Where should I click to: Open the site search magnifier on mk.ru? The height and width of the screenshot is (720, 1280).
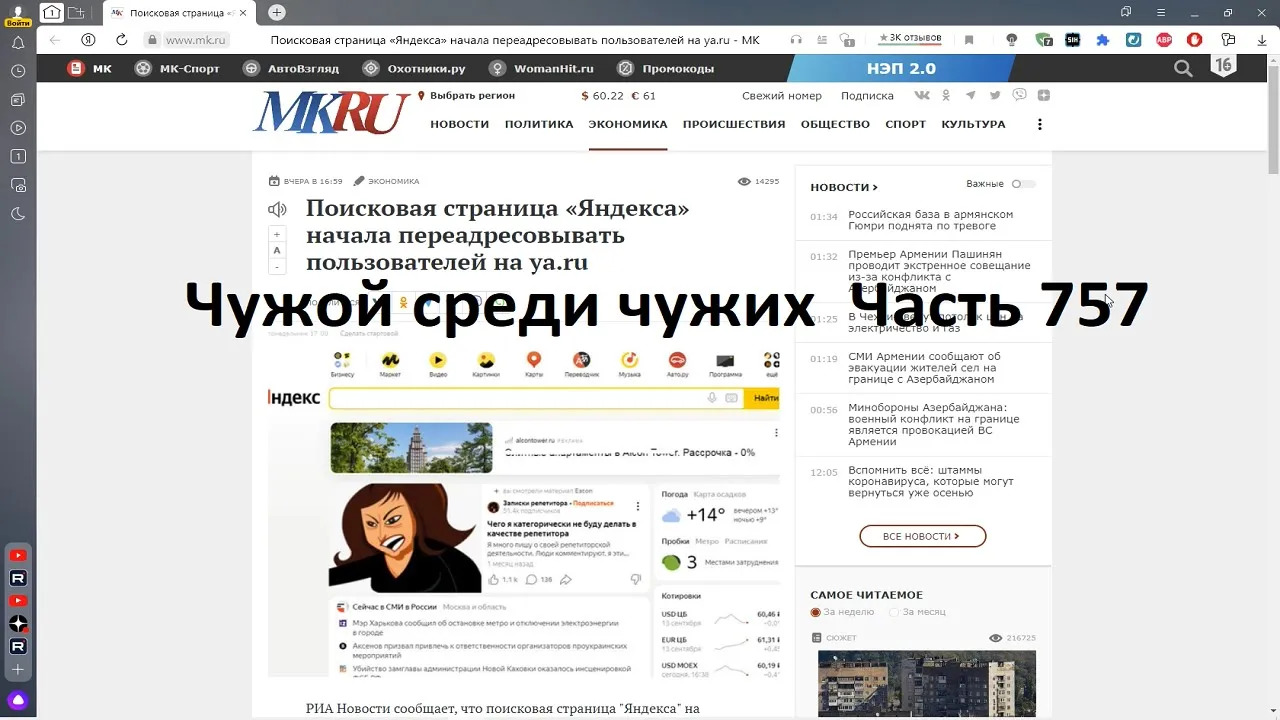[x=1183, y=69]
